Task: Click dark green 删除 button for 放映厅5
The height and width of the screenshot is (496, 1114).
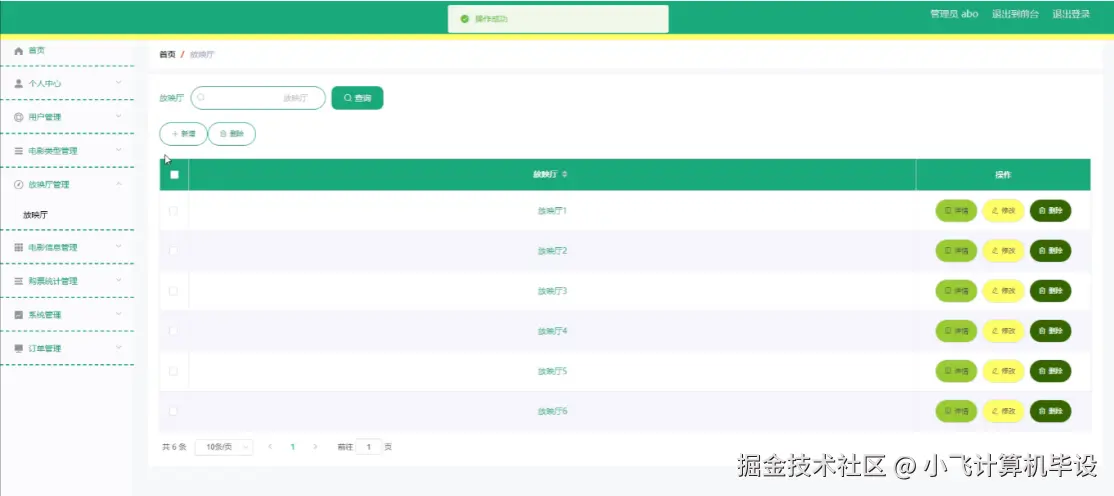Action: (x=1050, y=371)
